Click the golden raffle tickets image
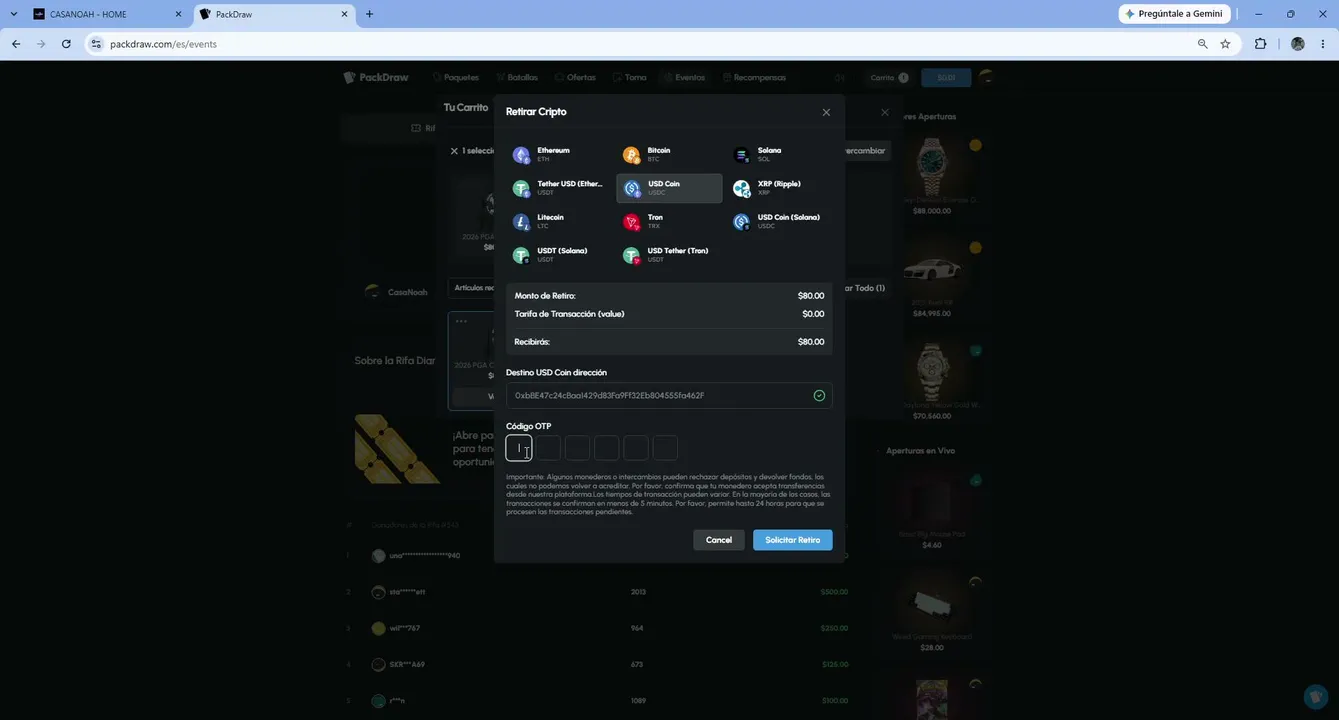The height and width of the screenshot is (720, 1339). tap(397, 449)
